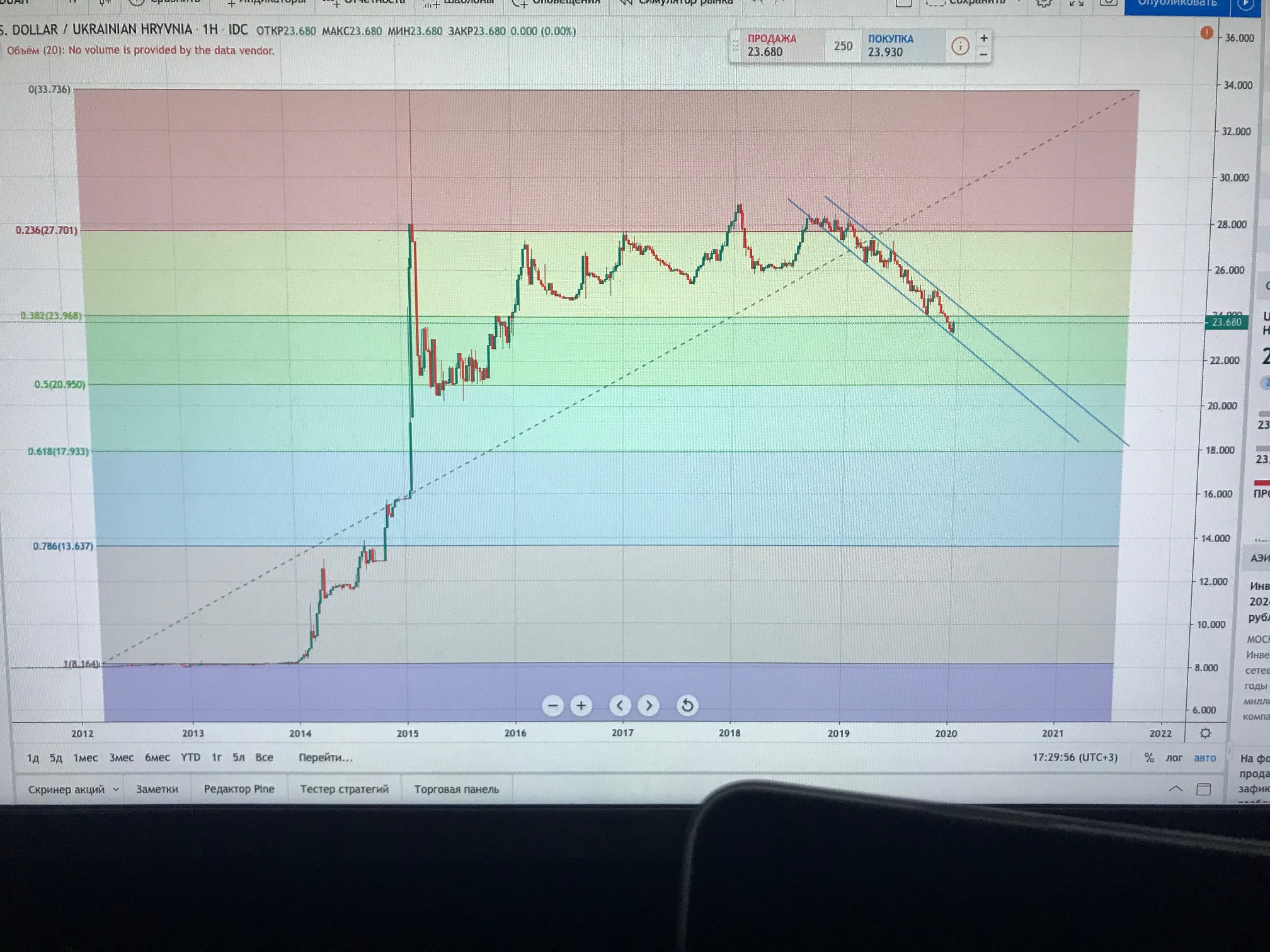
Task: Set range to Все
Action: (264, 757)
